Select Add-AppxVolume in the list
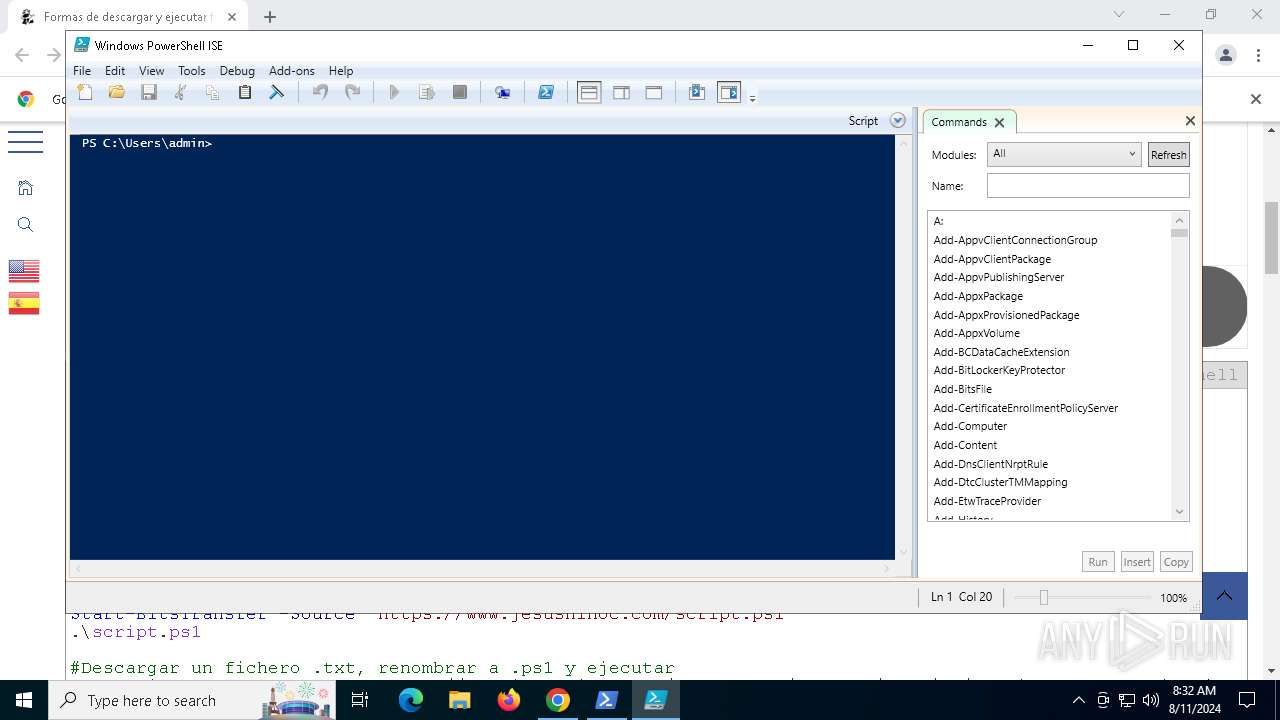 1050,333
